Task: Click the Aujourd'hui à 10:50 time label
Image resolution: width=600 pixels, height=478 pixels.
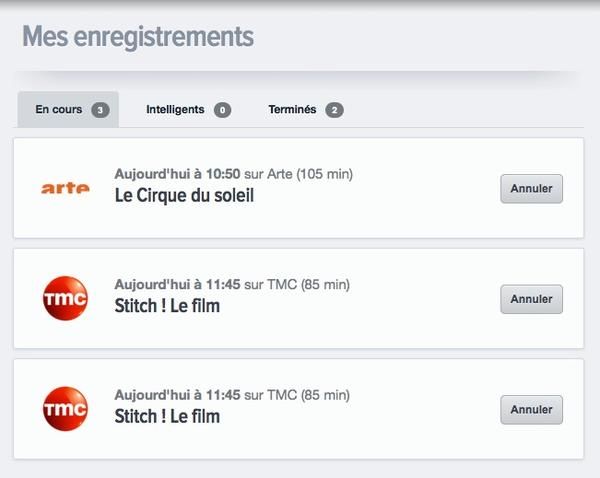Action: coord(177,174)
